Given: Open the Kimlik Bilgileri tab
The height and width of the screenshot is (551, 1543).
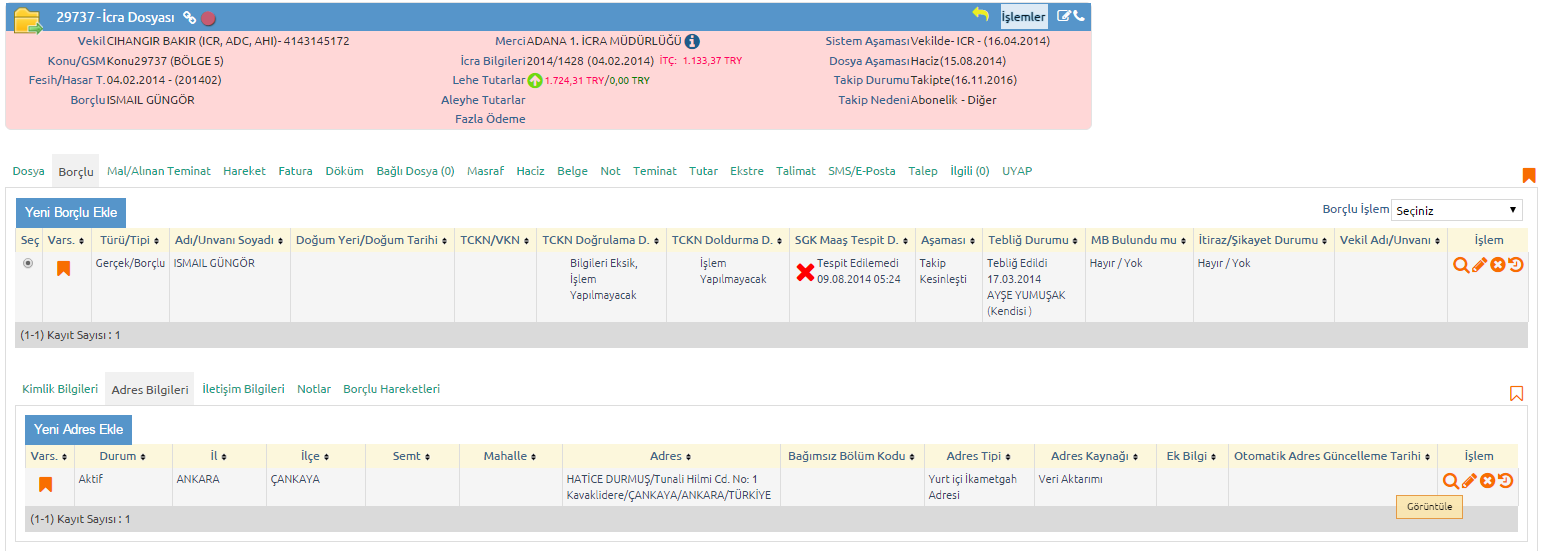Looking at the screenshot, I should tap(60, 389).
